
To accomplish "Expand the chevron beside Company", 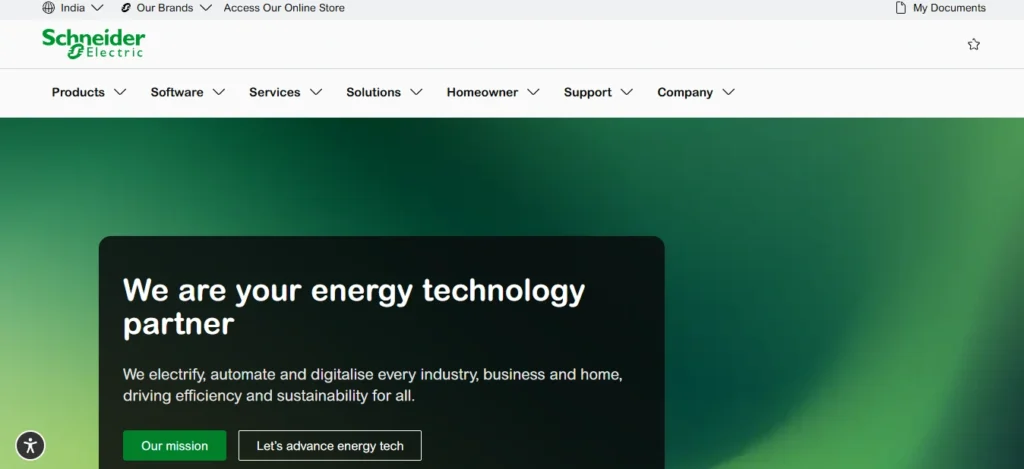I will 729,92.
